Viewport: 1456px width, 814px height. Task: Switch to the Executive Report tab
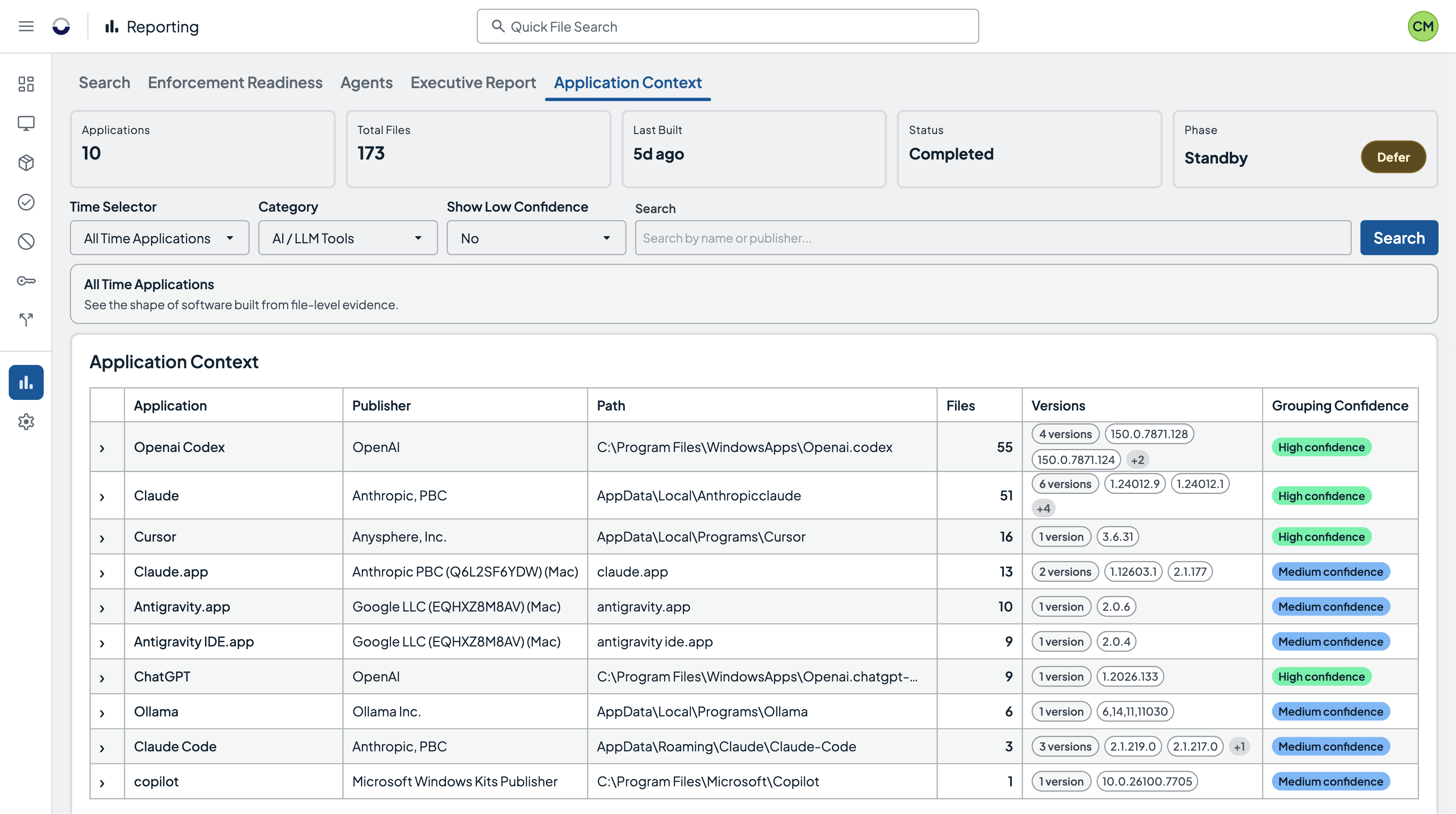(x=473, y=83)
